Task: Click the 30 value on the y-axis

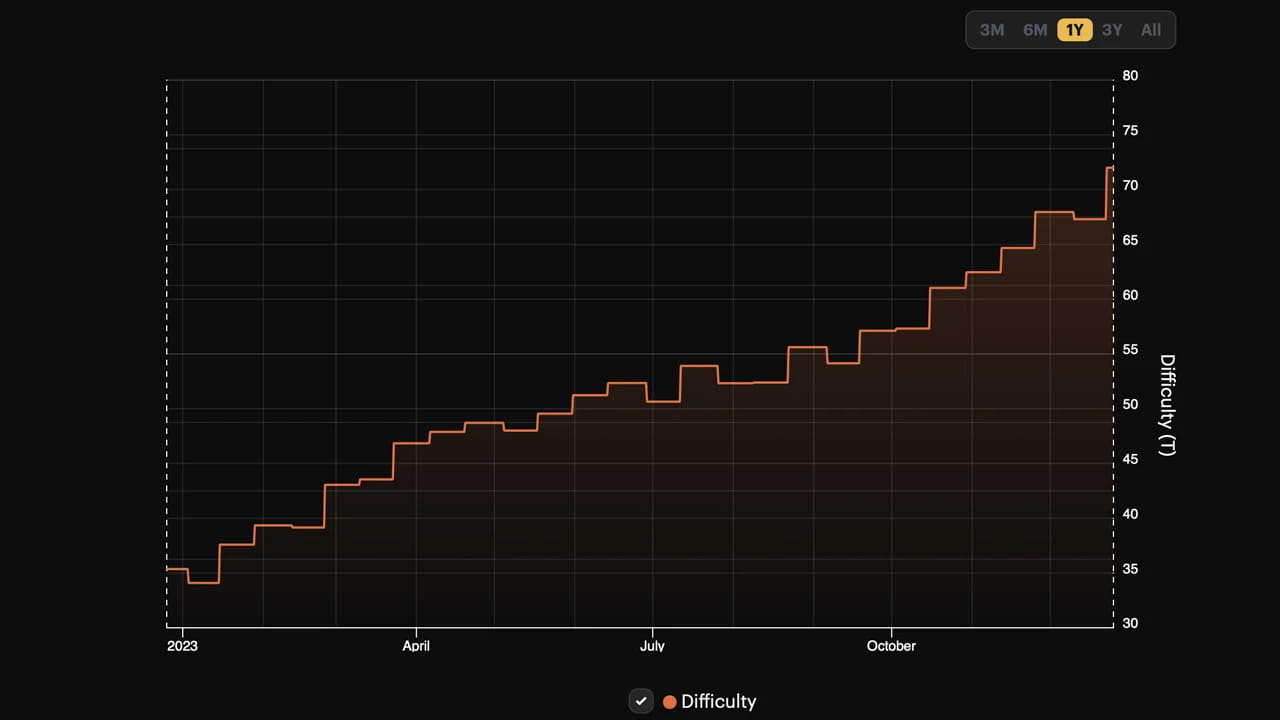Action: 1130,623
